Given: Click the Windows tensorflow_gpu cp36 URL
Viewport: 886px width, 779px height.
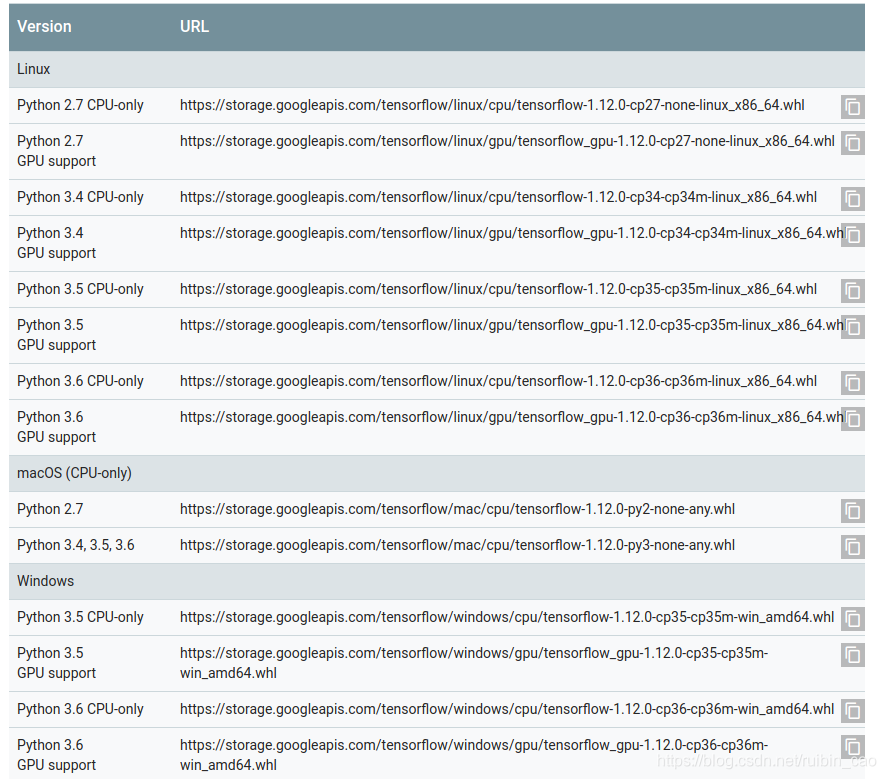Looking at the screenshot, I should 474,755.
